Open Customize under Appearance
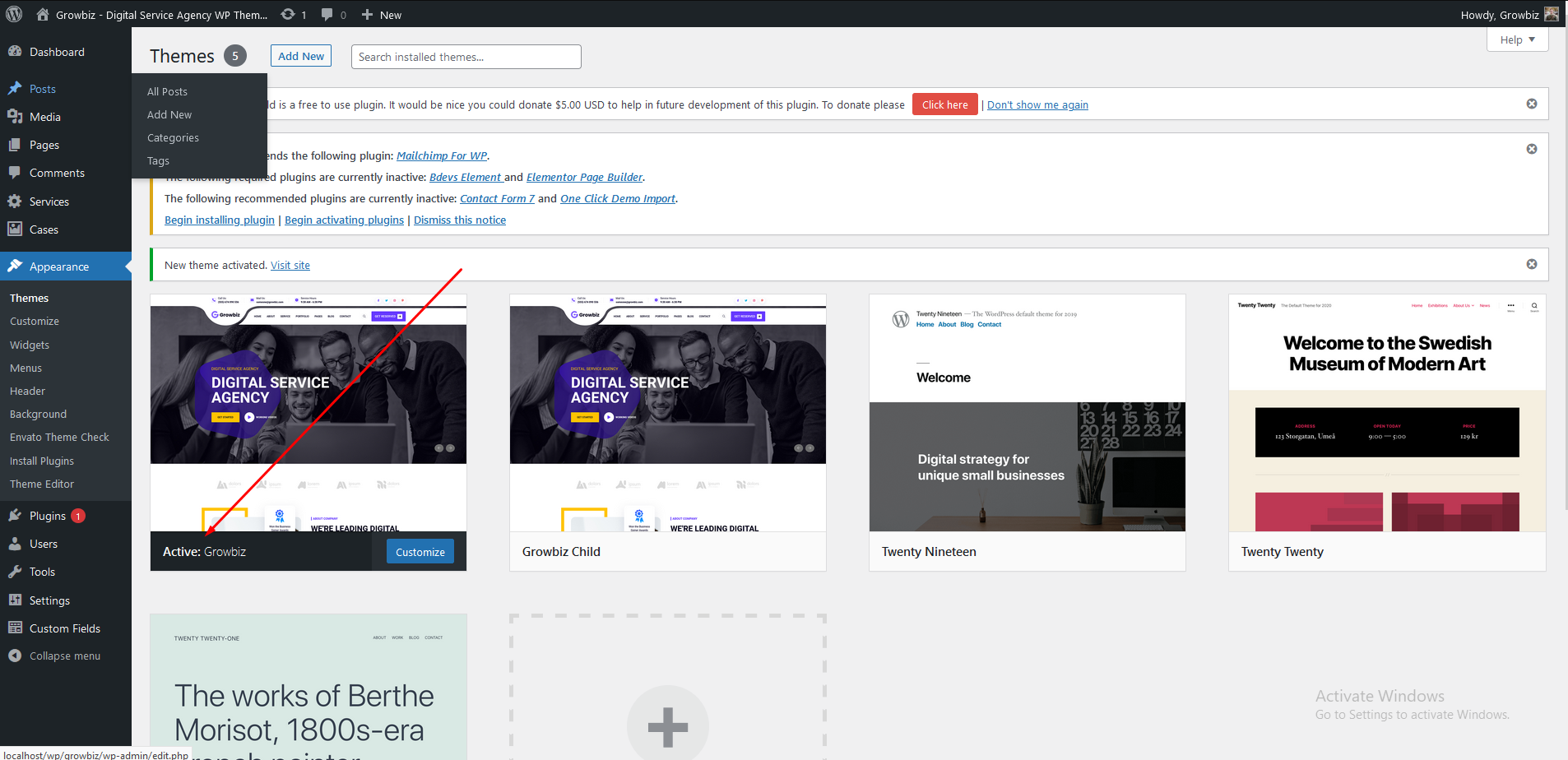 point(35,321)
